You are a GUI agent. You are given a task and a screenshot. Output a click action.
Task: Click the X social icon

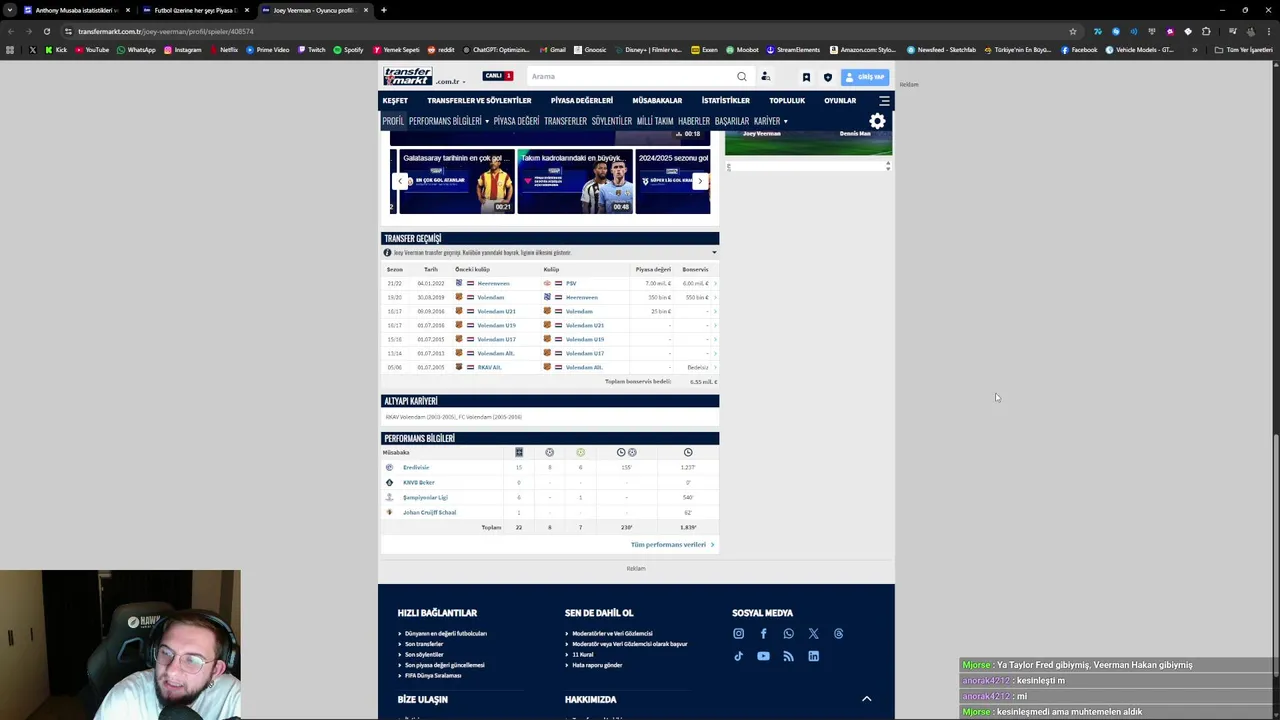[x=813, y=633]
